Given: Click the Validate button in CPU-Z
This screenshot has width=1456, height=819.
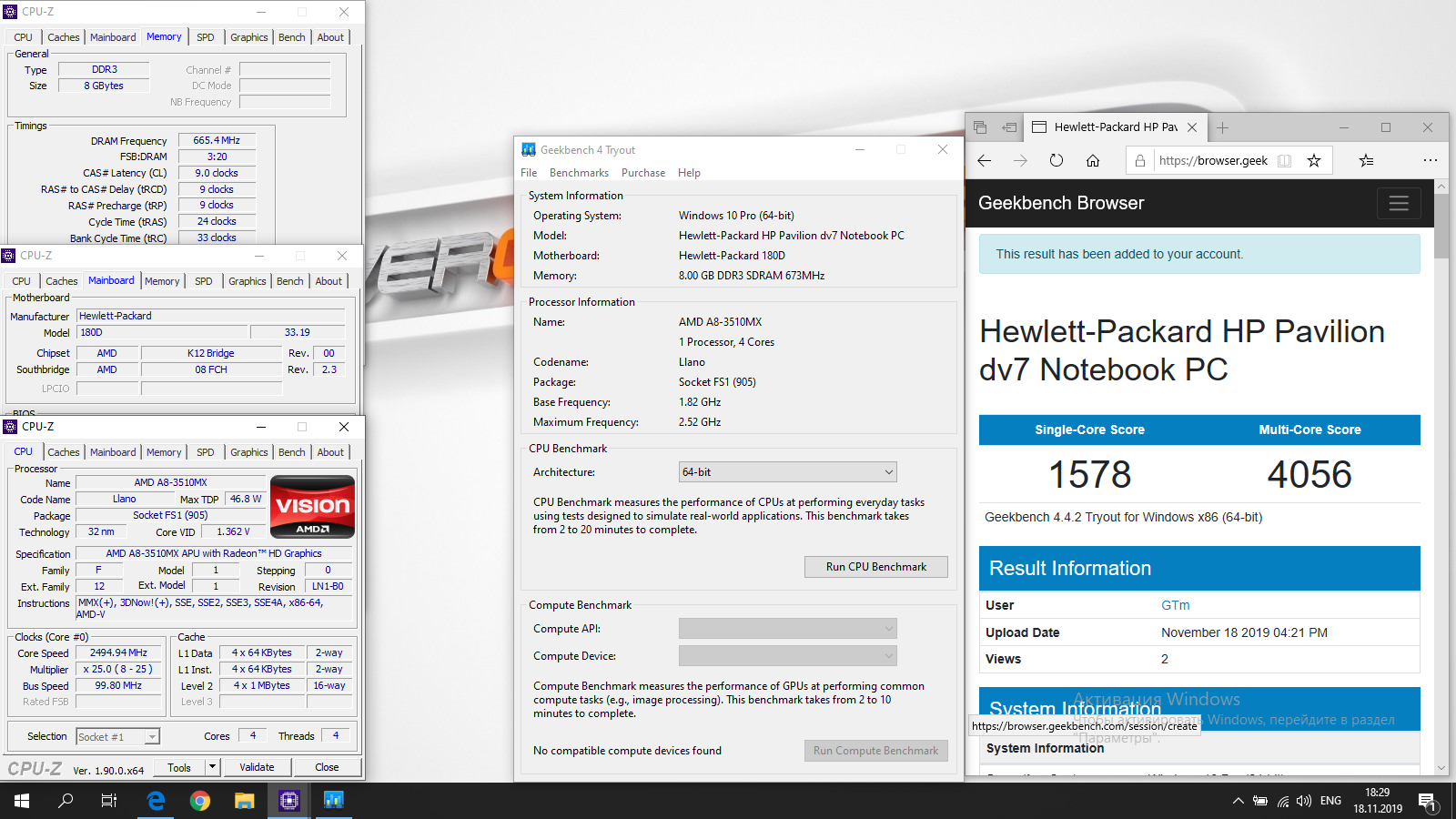Looking at the screenshot, I should pos(257,767).
